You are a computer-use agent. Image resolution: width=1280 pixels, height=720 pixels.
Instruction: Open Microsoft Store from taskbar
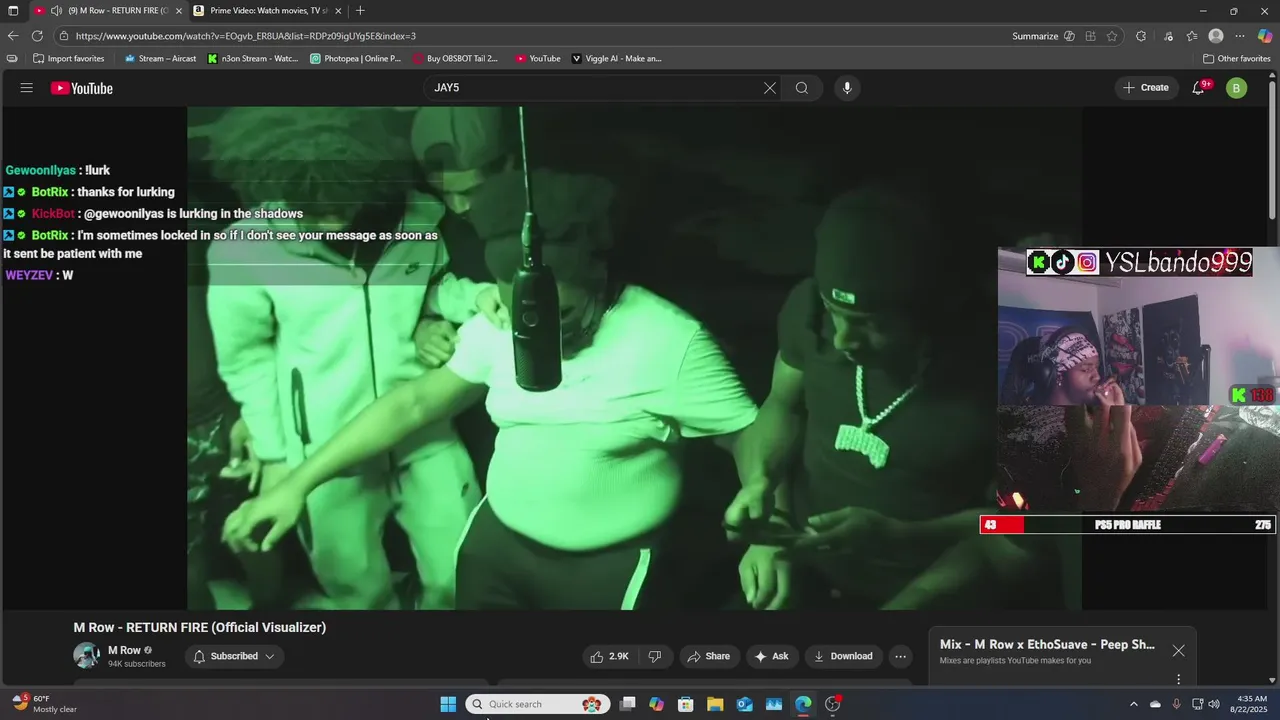coord(686,704)
